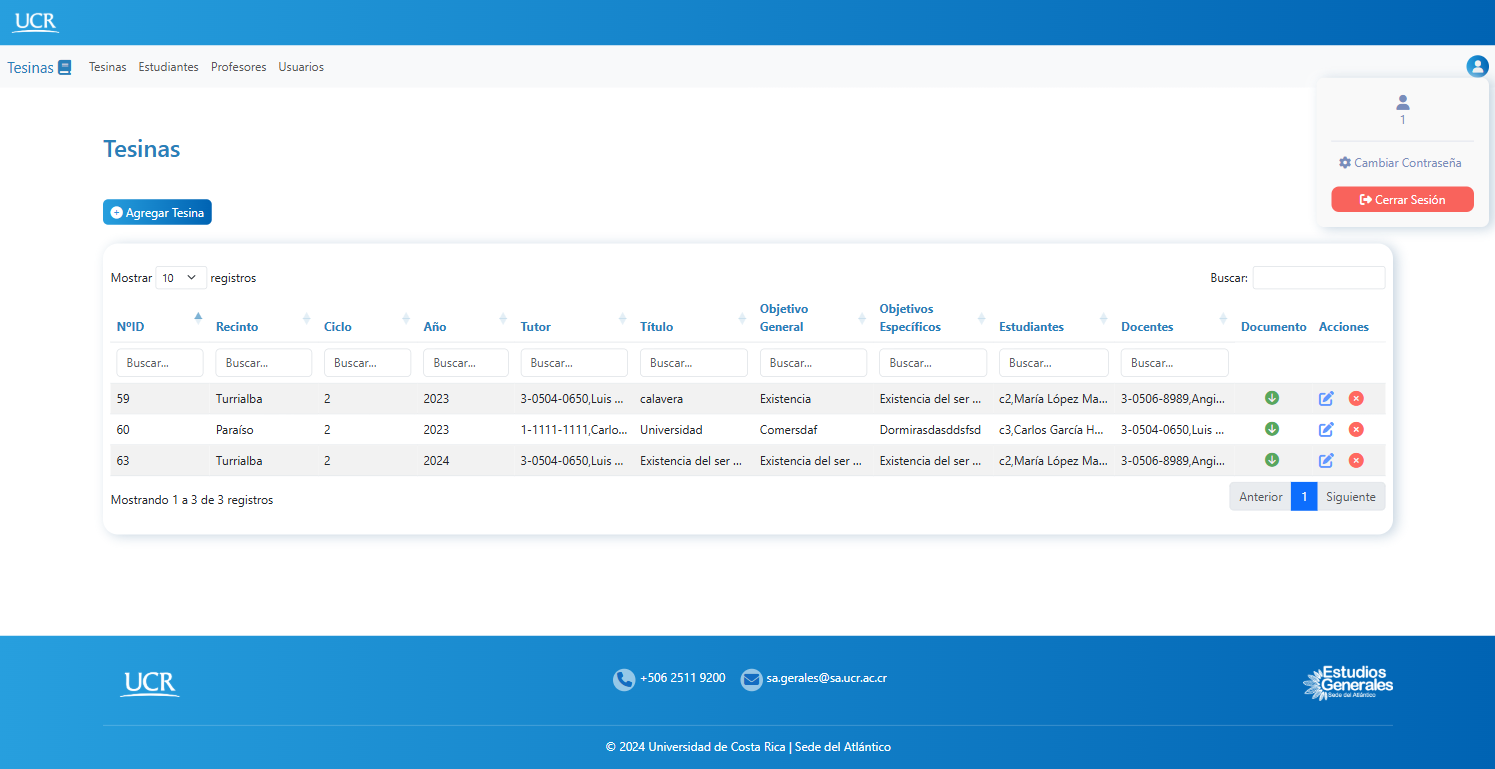1495x769 pixels.
Task: Select the 'c3,Carlos García H...' cell
Action: 1054,430
